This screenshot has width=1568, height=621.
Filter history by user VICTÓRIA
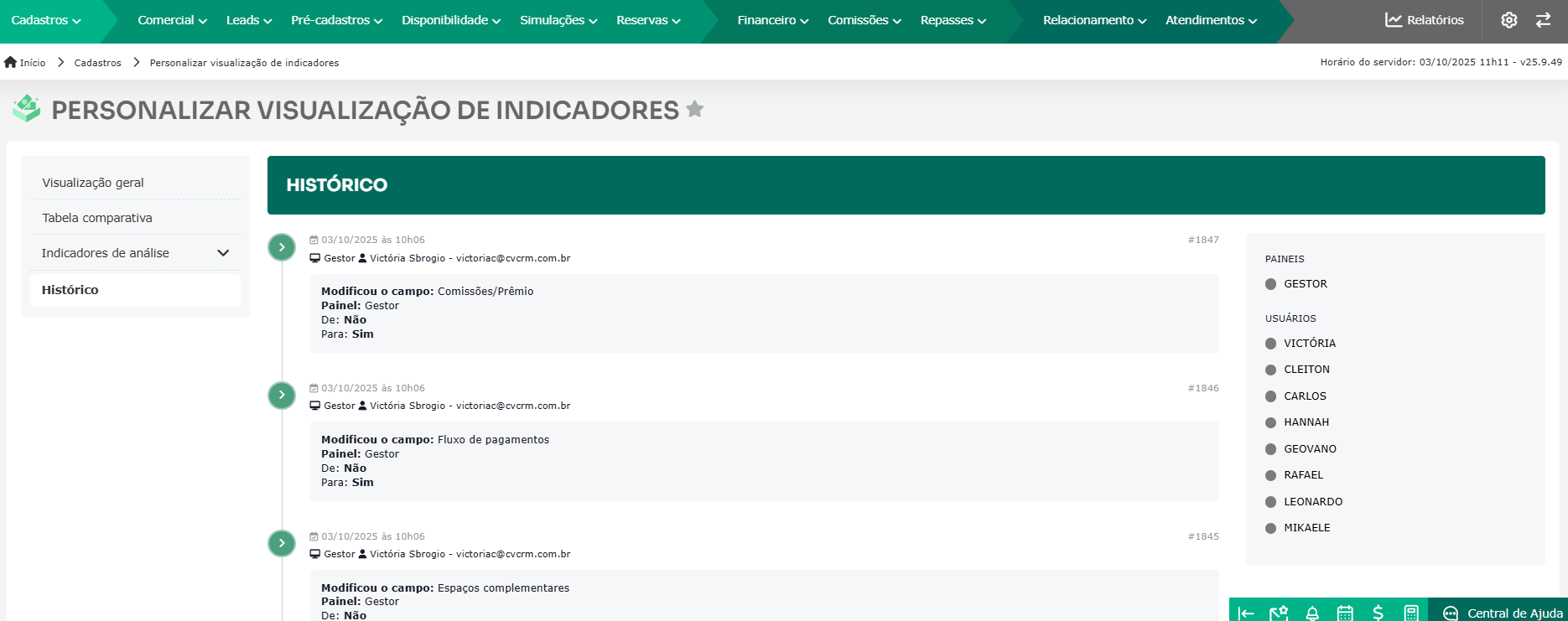(1301, 344)
